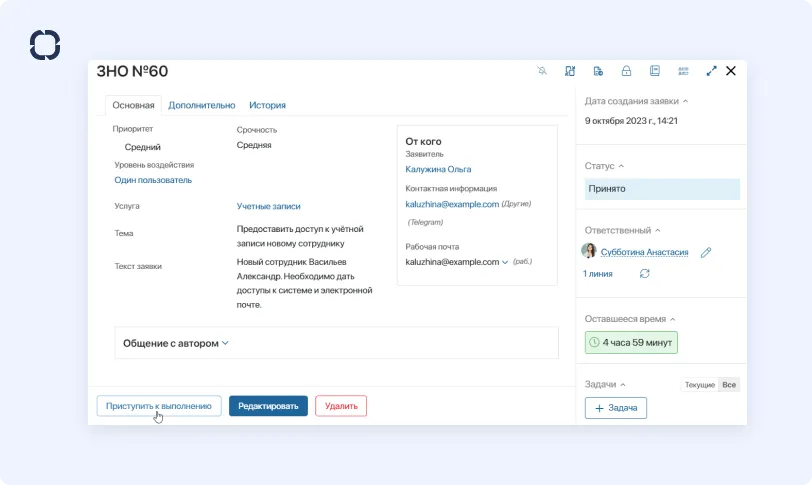
Task: Open responsible Субботина Анастасия link
Action: (x=644, y=252)
